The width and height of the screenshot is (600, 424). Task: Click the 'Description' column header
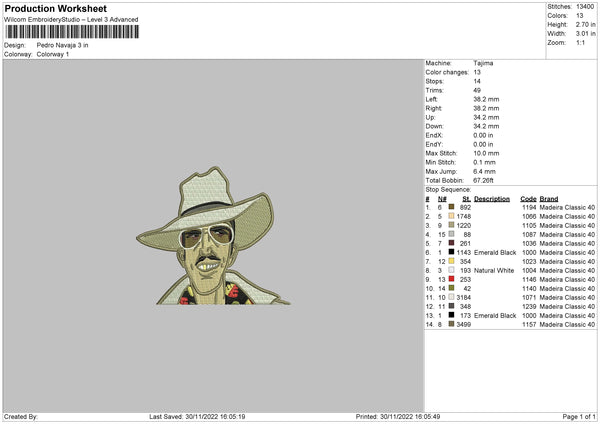coord(492,199)
